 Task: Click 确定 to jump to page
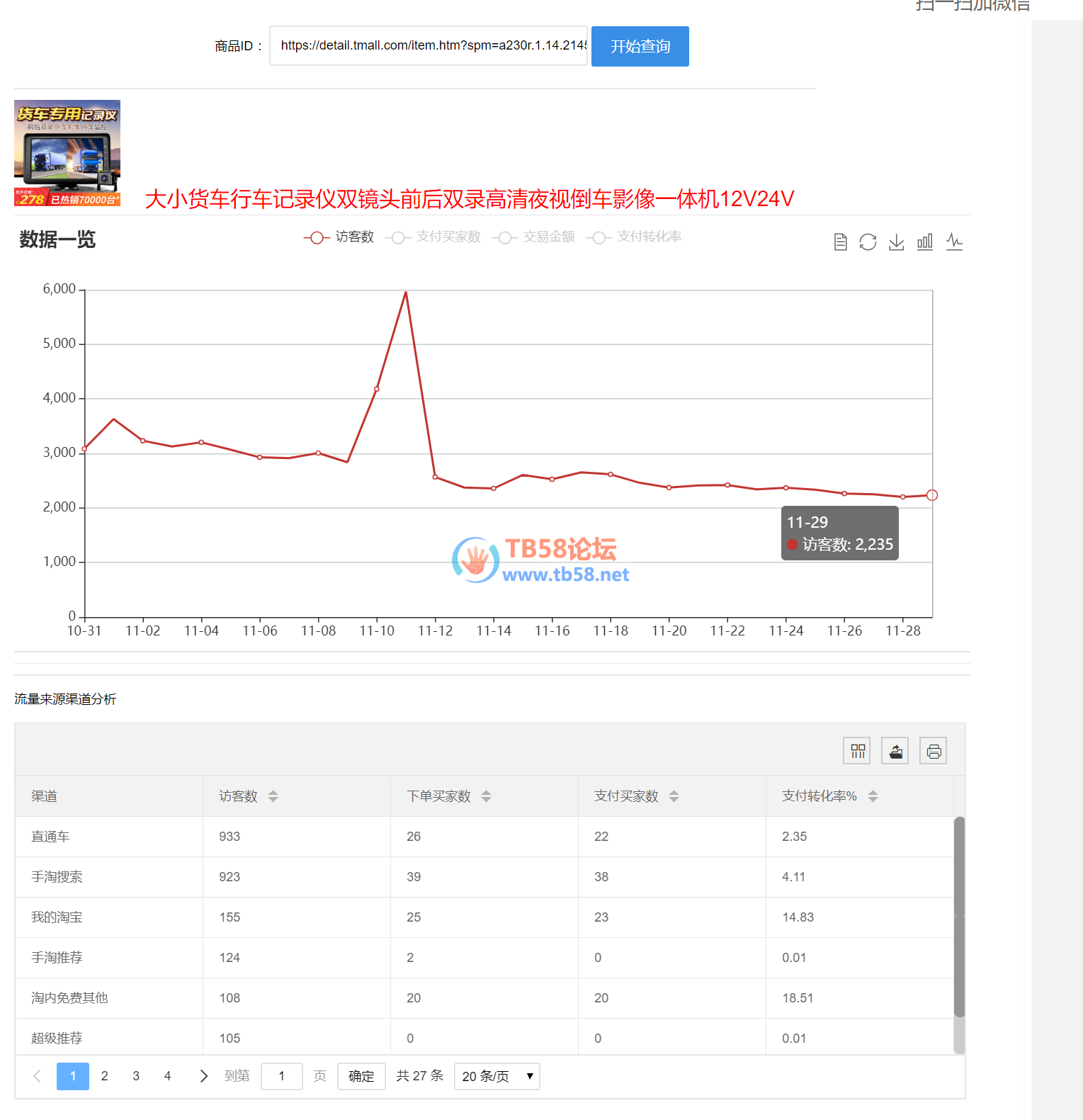coord(361,1076)
